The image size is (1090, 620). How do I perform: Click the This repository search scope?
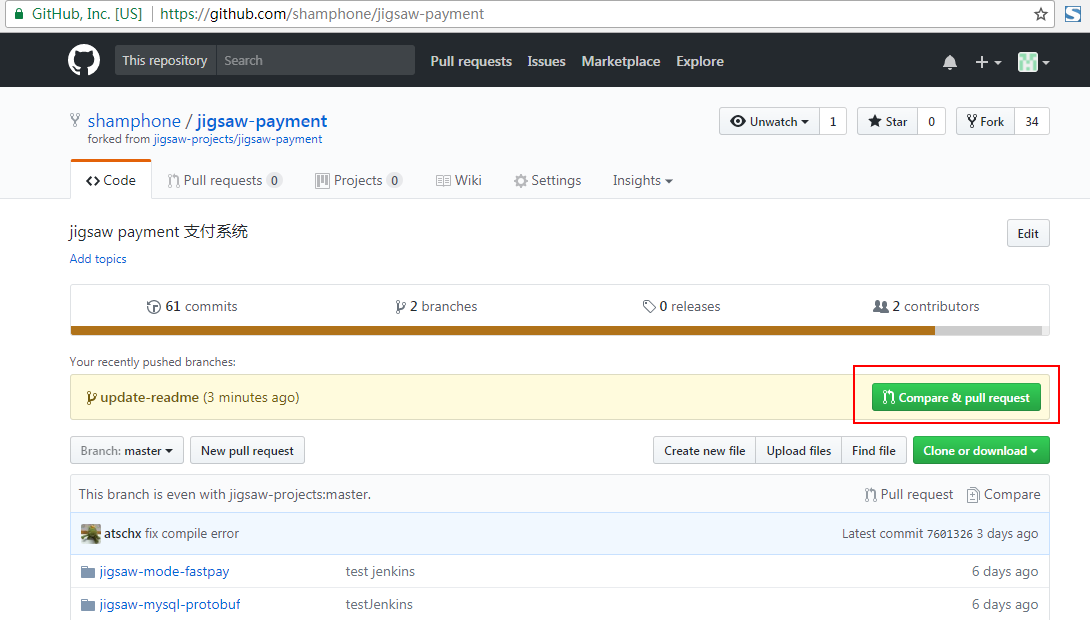pyautogui.click(x=165, y=60)
